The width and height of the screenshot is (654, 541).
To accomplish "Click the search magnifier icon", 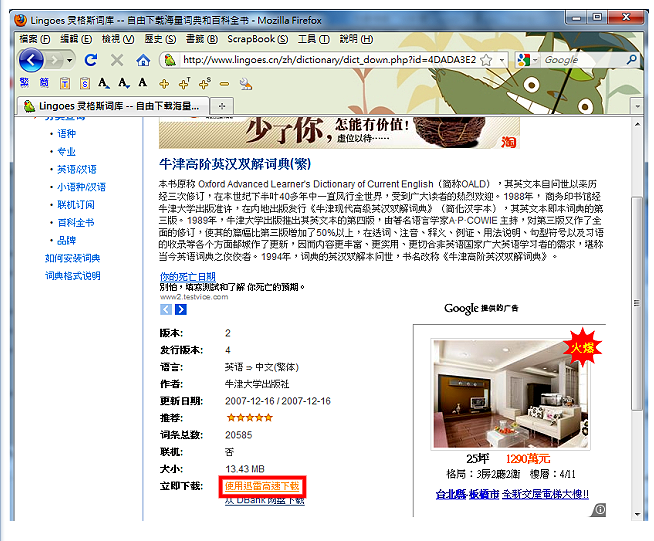I will (631, 60).
